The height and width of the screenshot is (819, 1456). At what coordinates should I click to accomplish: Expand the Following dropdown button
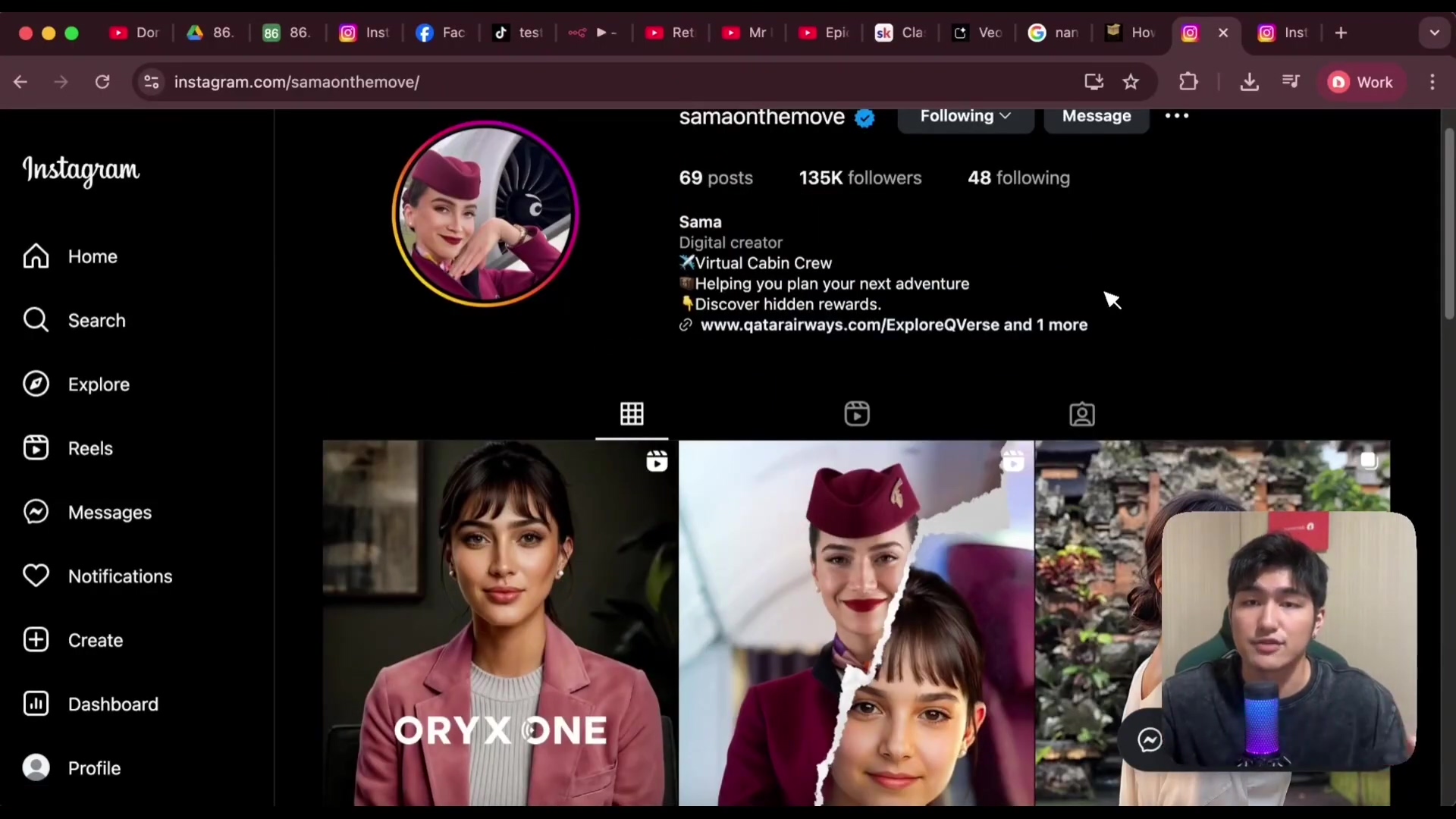pyautogui.click(x=965, y=117)
